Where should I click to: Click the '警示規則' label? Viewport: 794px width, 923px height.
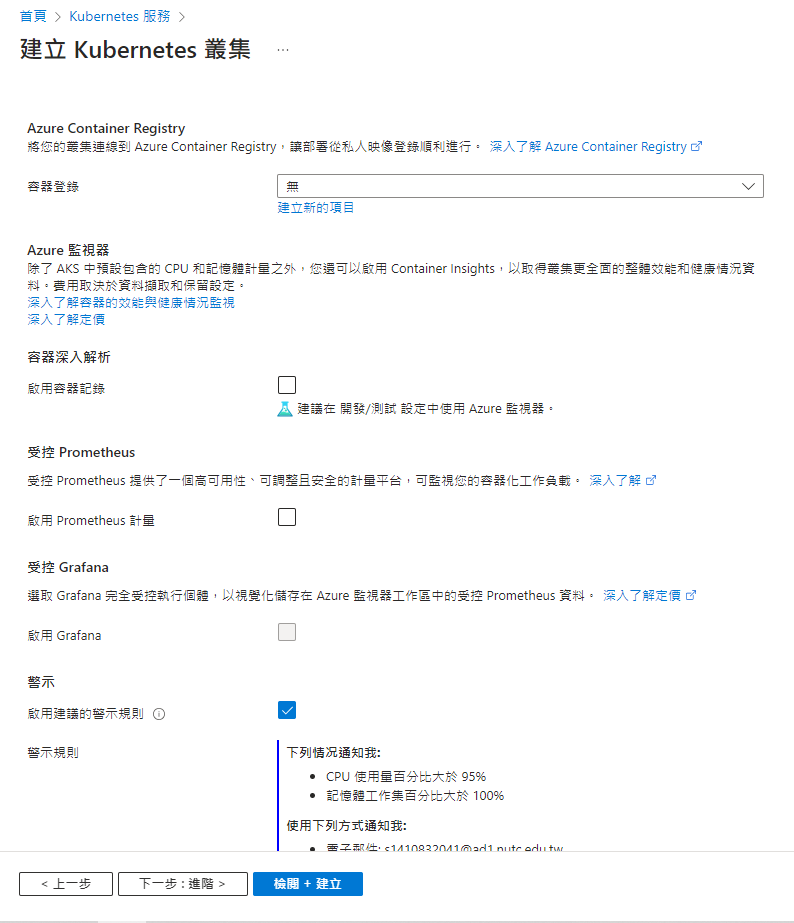(x=53, y=753)
